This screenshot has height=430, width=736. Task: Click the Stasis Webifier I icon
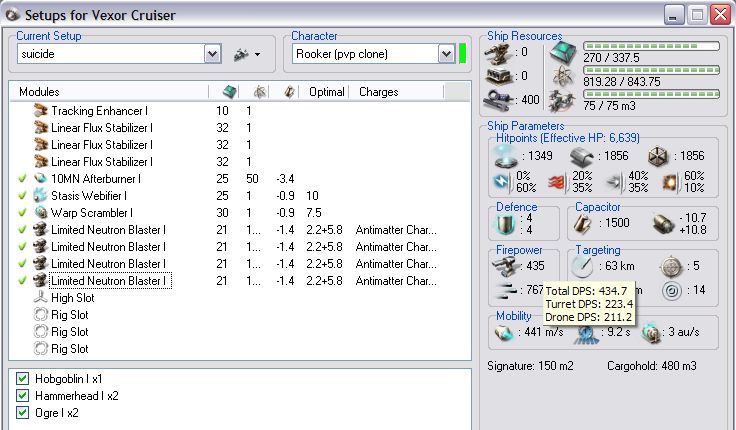41,195
